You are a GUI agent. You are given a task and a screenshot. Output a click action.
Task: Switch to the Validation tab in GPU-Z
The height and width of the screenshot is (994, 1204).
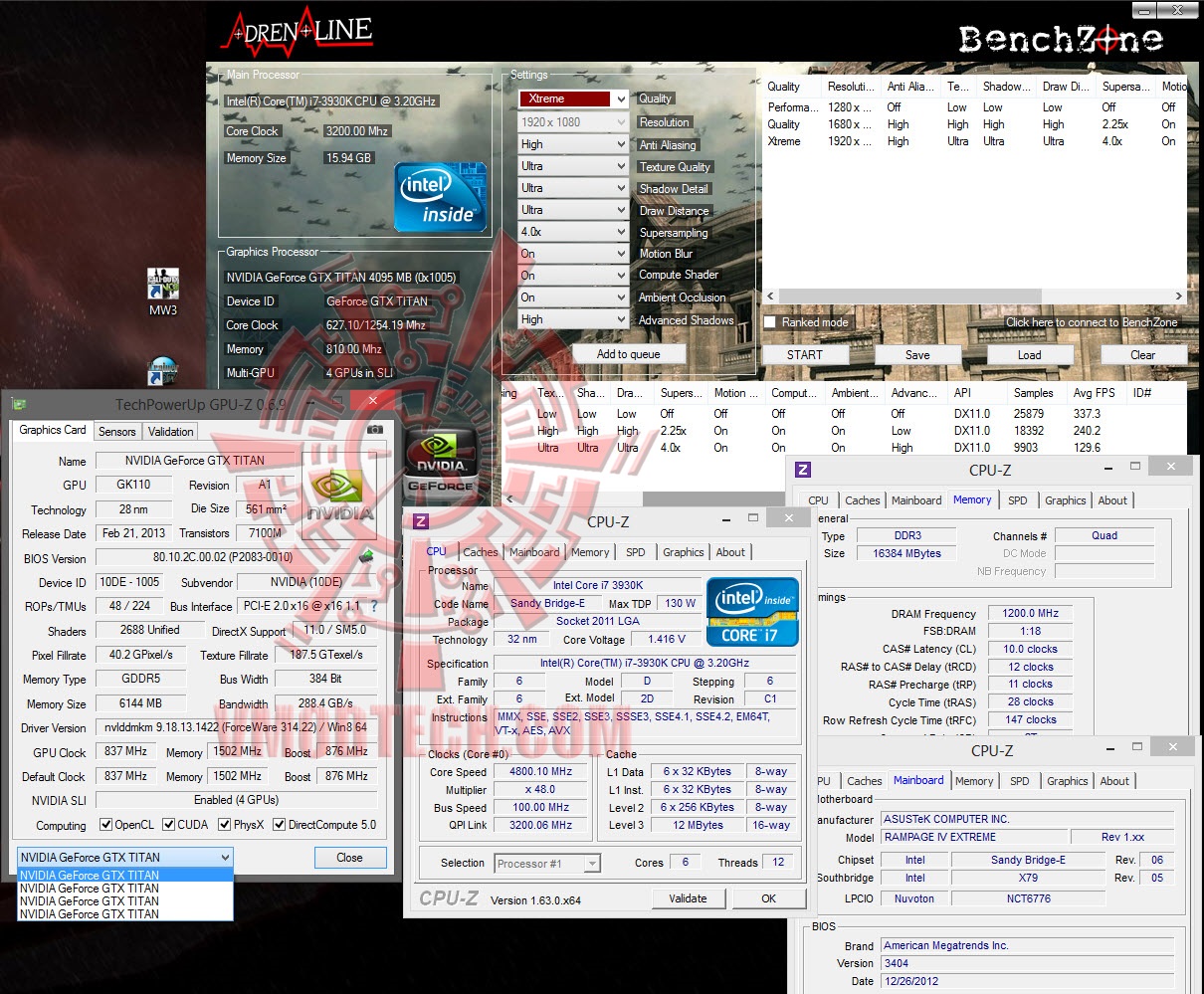(171, 432)
